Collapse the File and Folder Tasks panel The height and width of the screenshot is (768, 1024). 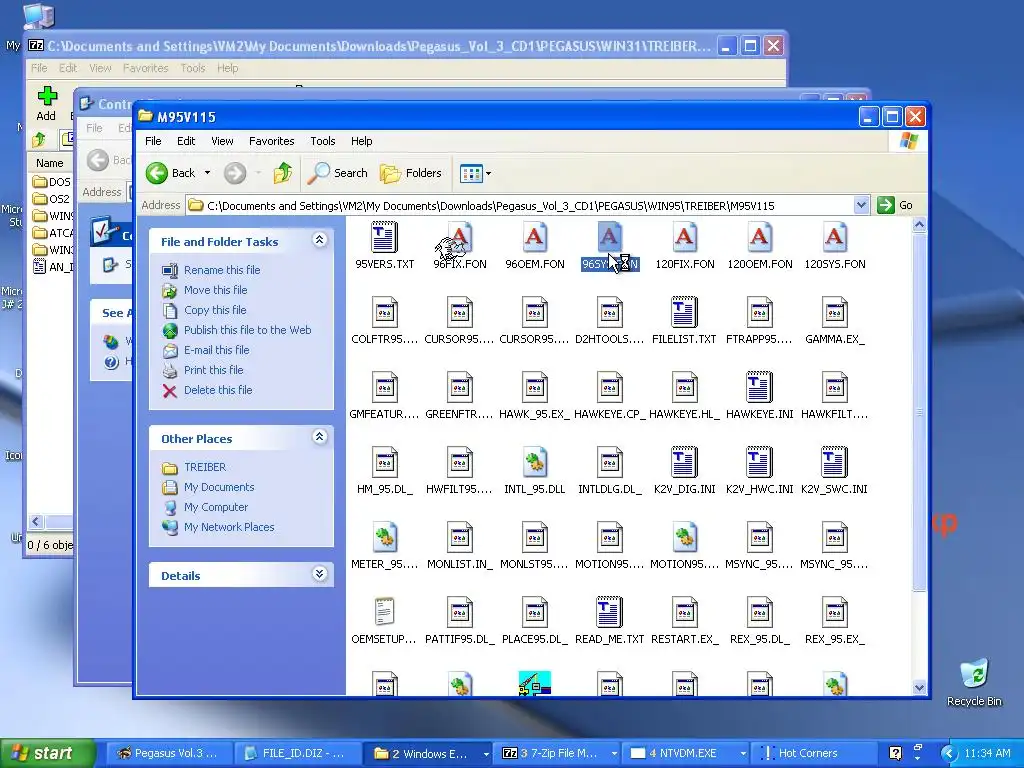pos(319,240)
